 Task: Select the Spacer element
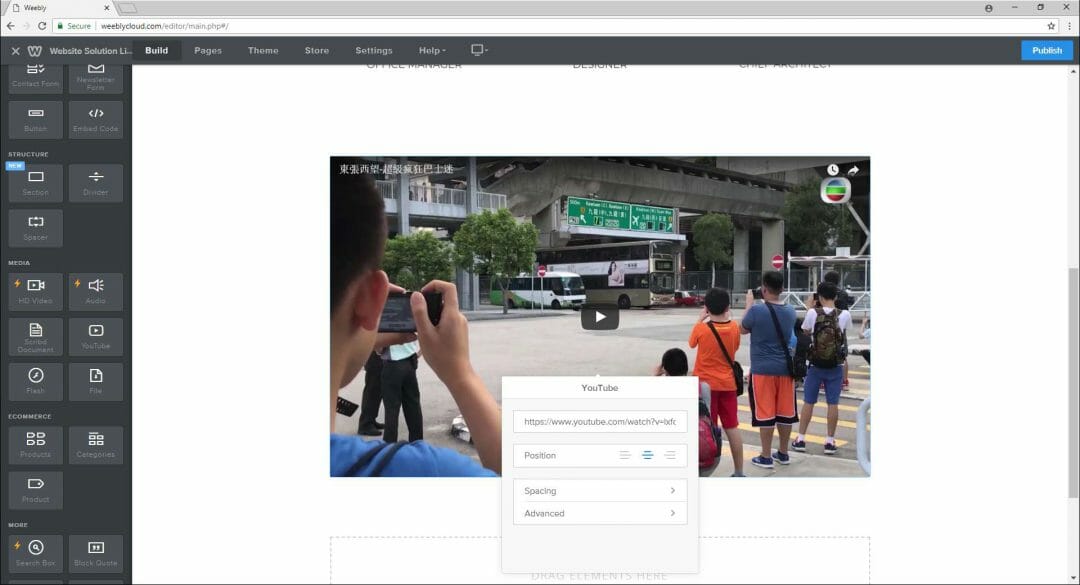(35, 227)
